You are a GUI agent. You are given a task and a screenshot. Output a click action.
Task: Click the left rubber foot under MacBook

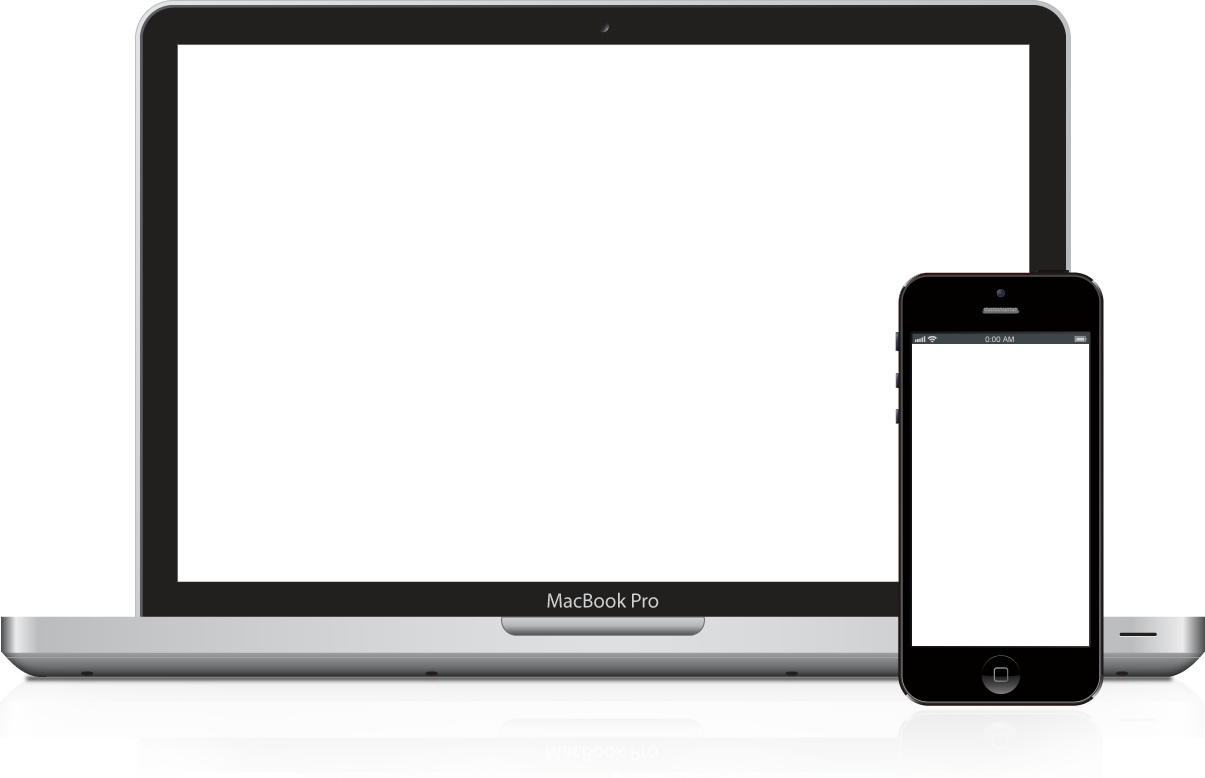coord(87,673)
